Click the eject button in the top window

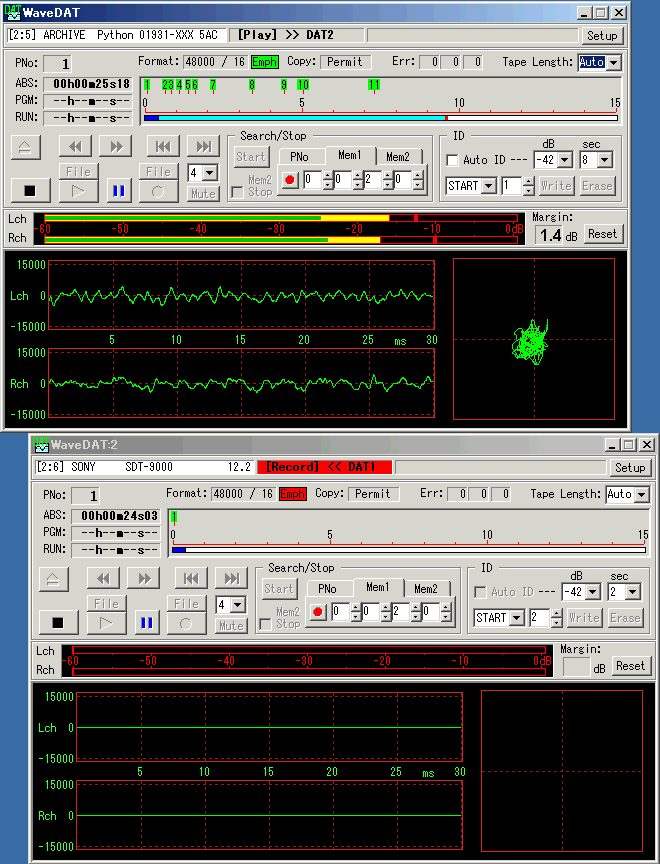coord(25,147)
